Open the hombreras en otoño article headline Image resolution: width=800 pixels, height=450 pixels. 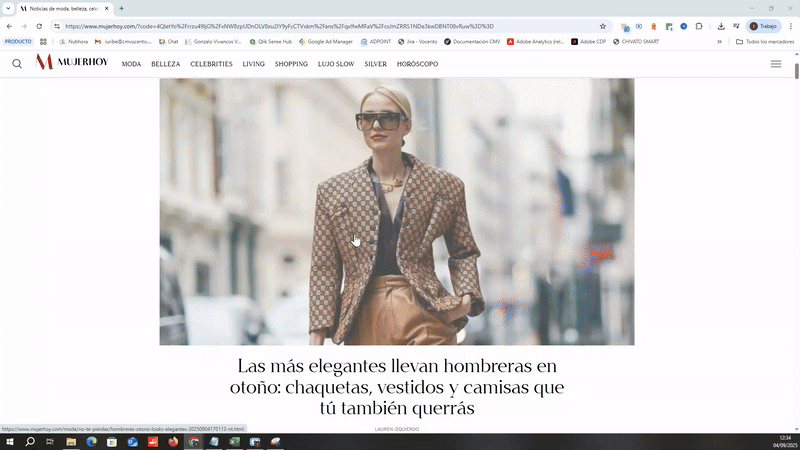pos(397,387)
